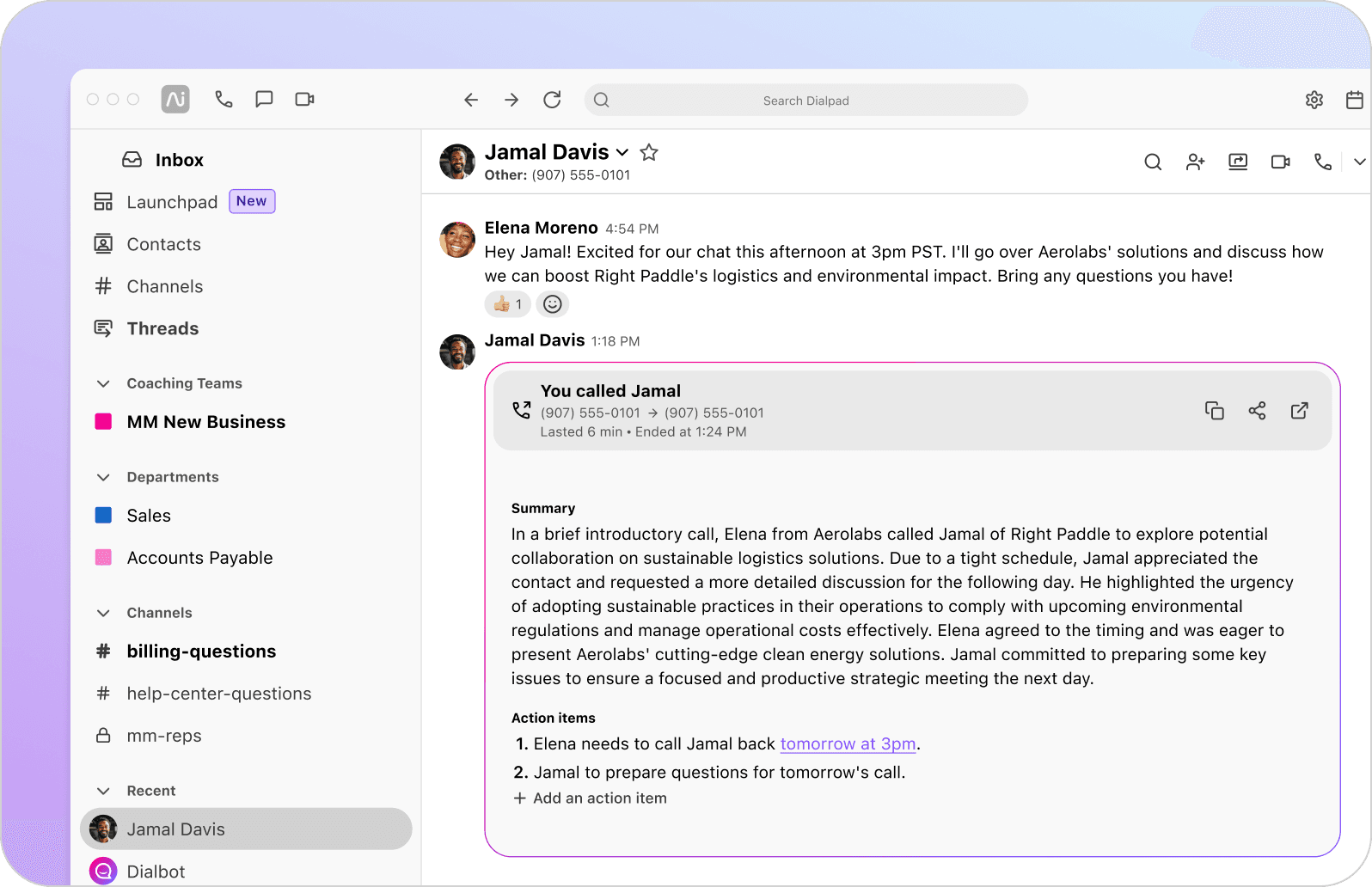Select the blue Sales department swatch

[x=103, y=516]
